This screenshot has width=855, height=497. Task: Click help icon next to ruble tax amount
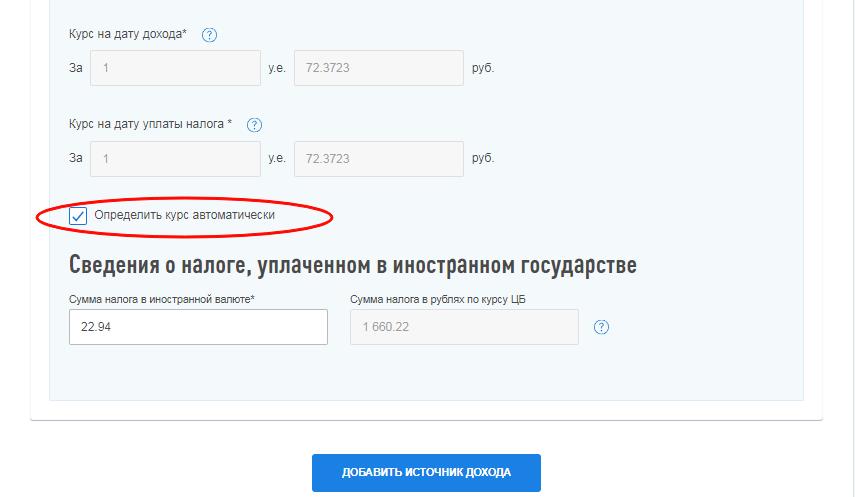pos(601,327)
